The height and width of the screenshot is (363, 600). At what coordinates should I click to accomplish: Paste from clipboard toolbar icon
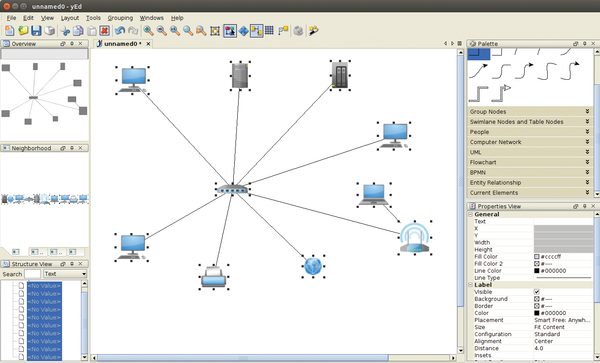coord(91,31)
